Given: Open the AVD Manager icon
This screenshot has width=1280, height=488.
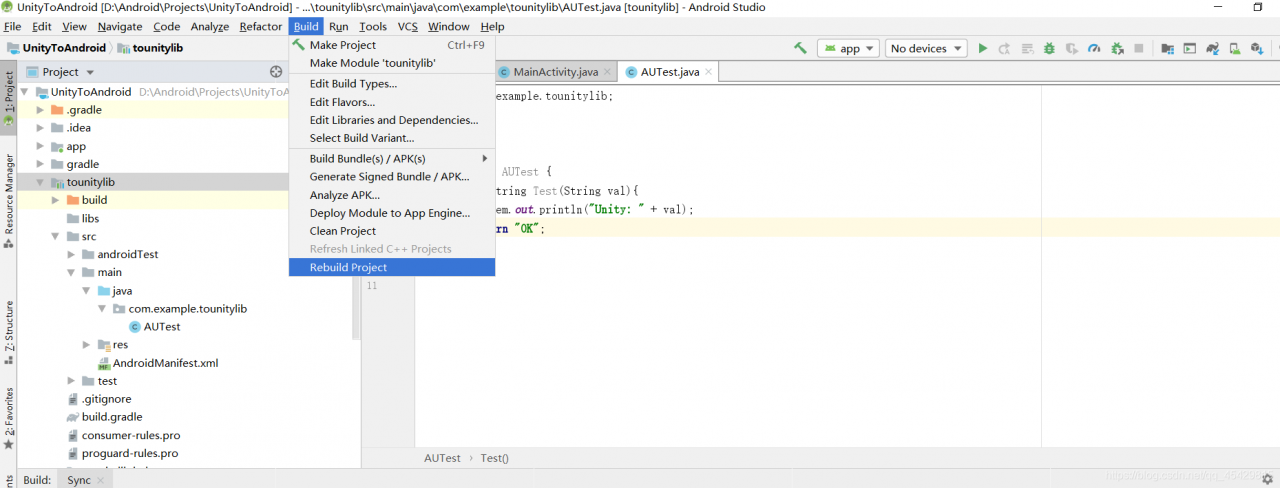Looking at the screenshot, I should (x=1235, y=48).
